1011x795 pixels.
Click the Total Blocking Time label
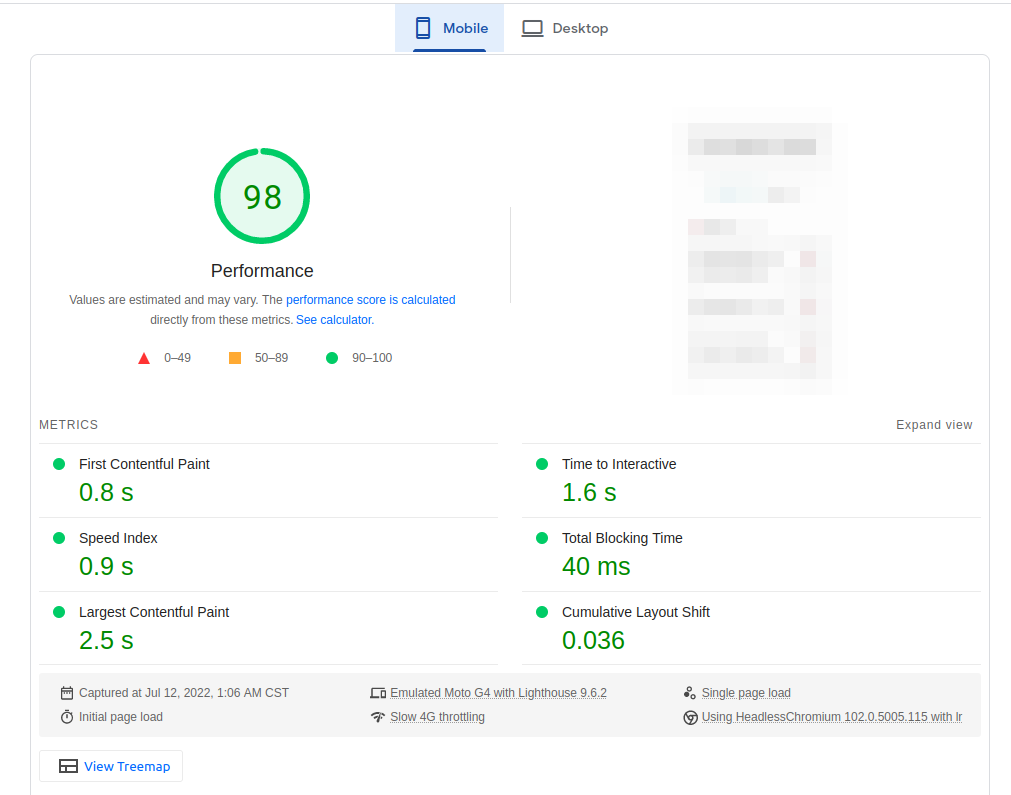coord(622,538)
